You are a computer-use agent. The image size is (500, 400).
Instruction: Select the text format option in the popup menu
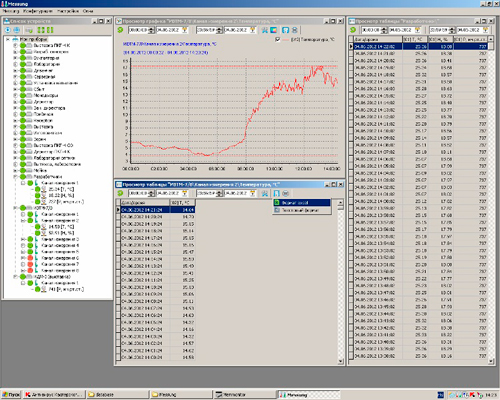(302, 210)
